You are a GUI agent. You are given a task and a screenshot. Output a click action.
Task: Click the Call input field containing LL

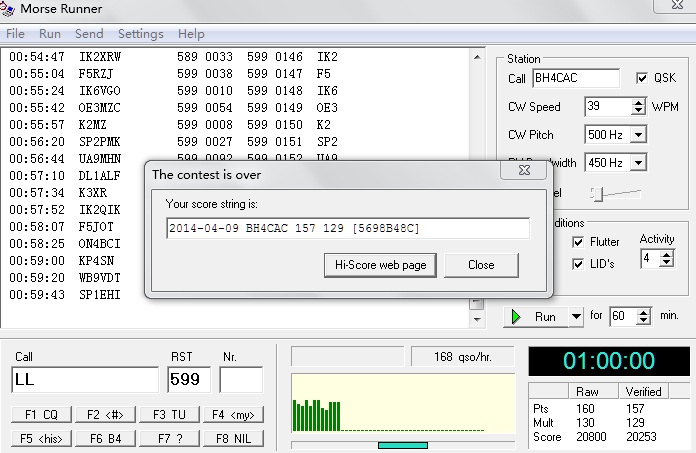85,380
